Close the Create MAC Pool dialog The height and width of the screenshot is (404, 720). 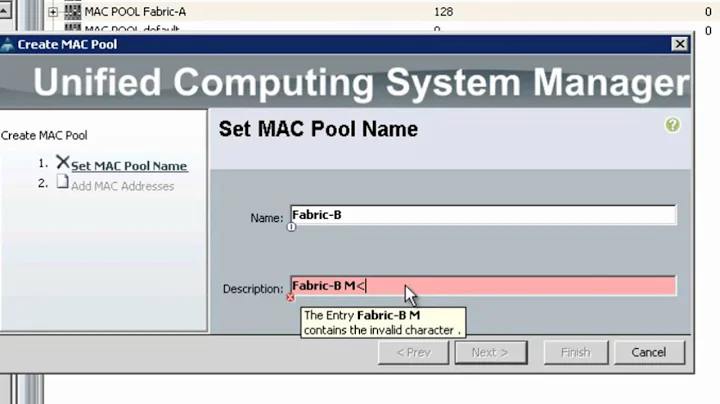680,44
